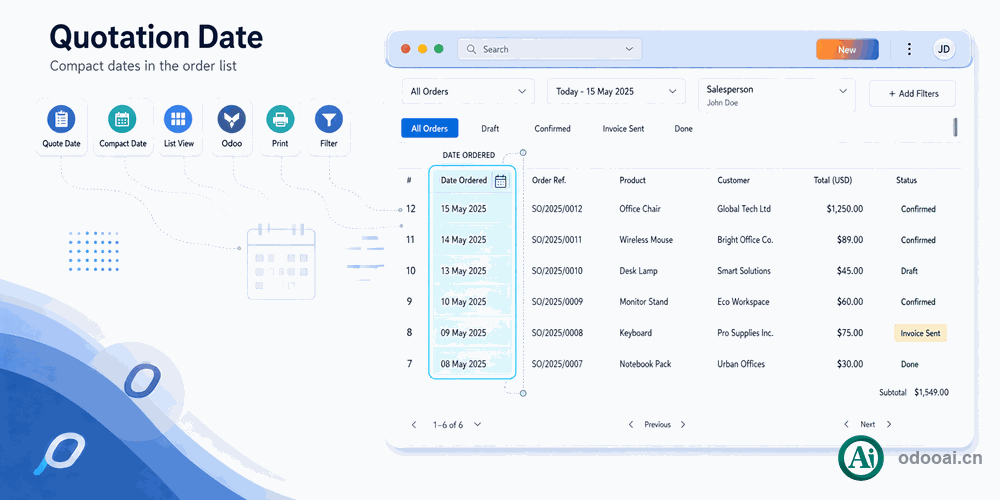Switch to the Draft tab
Viewport: 1000px width, 500px height.
(490, 129)
